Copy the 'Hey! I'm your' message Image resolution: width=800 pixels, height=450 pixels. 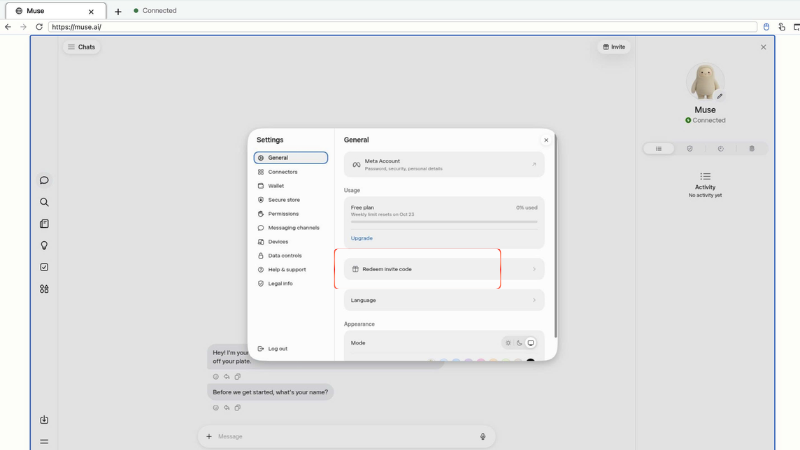click(x=237, y=377)
